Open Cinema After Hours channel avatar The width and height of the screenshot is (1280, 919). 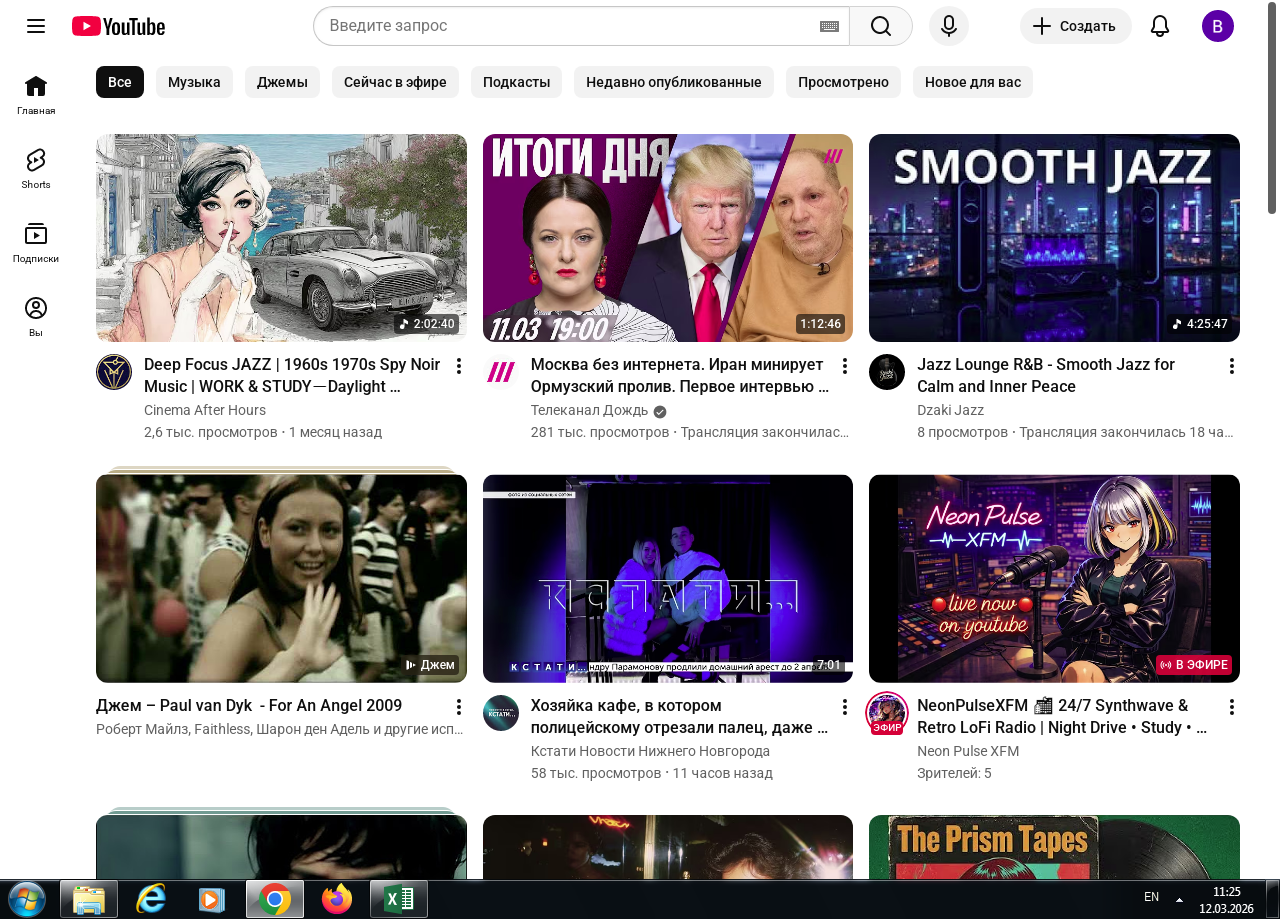click(114, 372)
